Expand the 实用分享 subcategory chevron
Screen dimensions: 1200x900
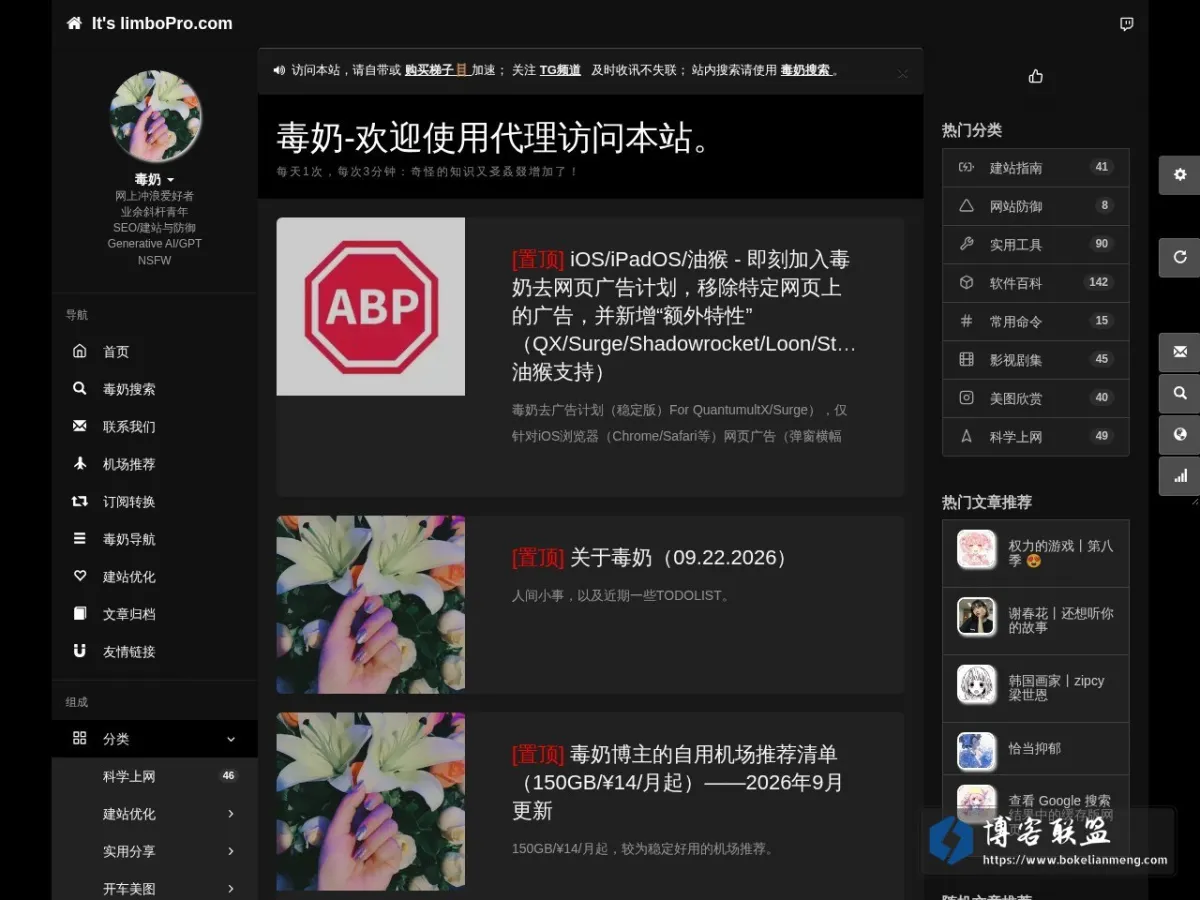coord(231,851)
